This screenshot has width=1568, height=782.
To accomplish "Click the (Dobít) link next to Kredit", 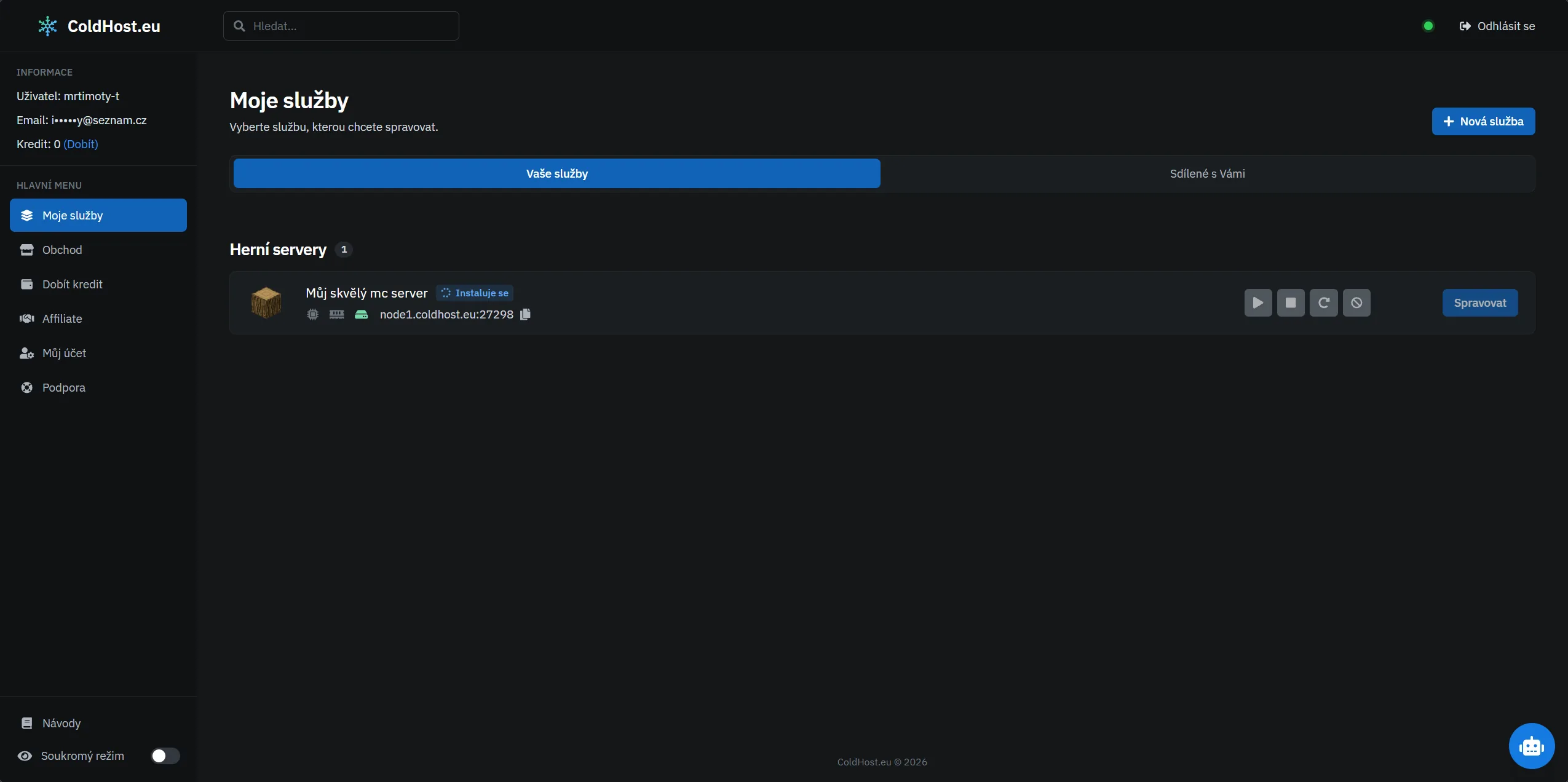I will pos(81,144).
